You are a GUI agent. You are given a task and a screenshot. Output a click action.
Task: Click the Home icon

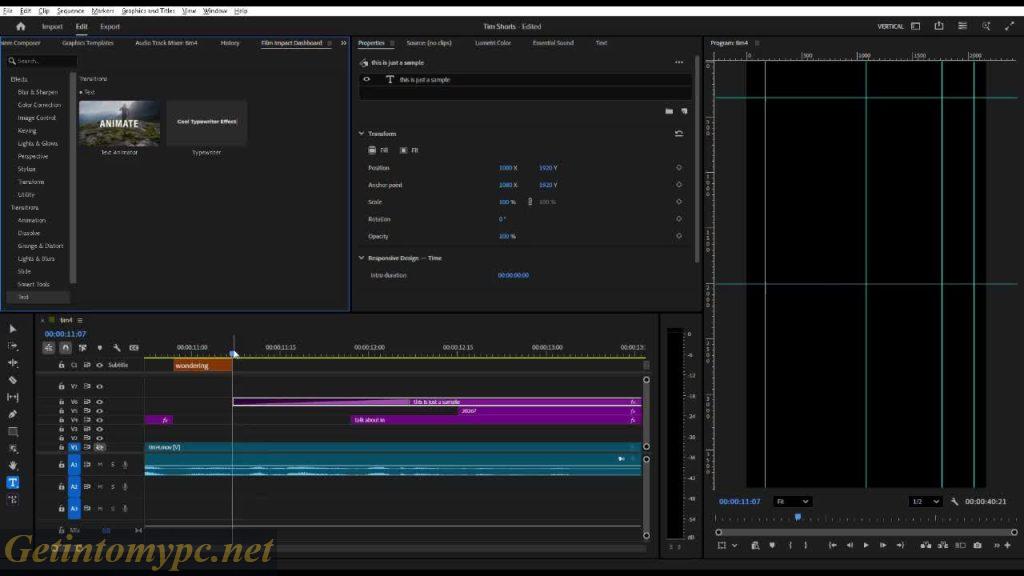pyautogui.click(x=20, y=26)
